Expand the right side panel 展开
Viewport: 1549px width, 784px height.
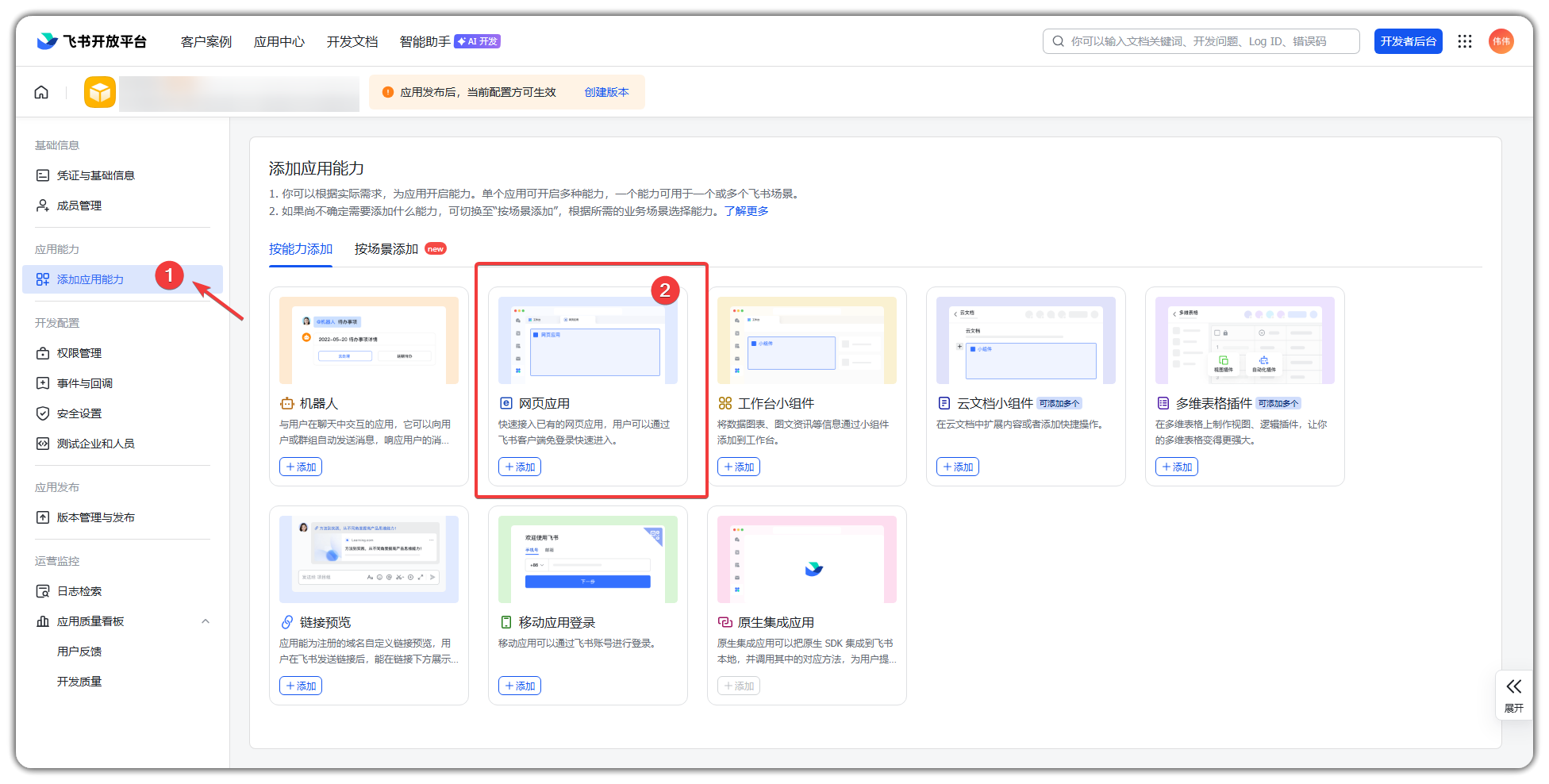pos(1513,694)
